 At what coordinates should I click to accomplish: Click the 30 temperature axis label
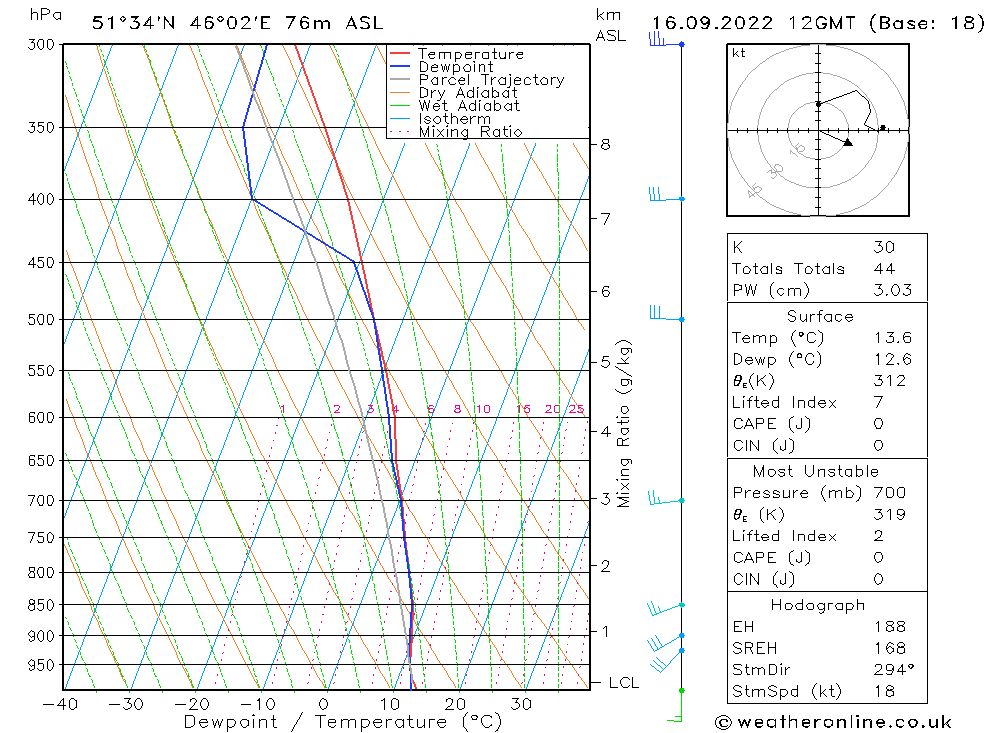pos(521,704)
